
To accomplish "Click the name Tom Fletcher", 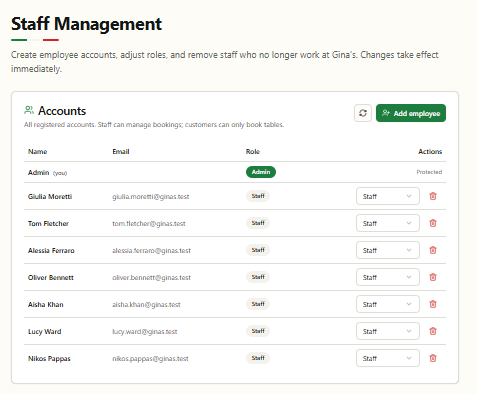I will point(48,223).
